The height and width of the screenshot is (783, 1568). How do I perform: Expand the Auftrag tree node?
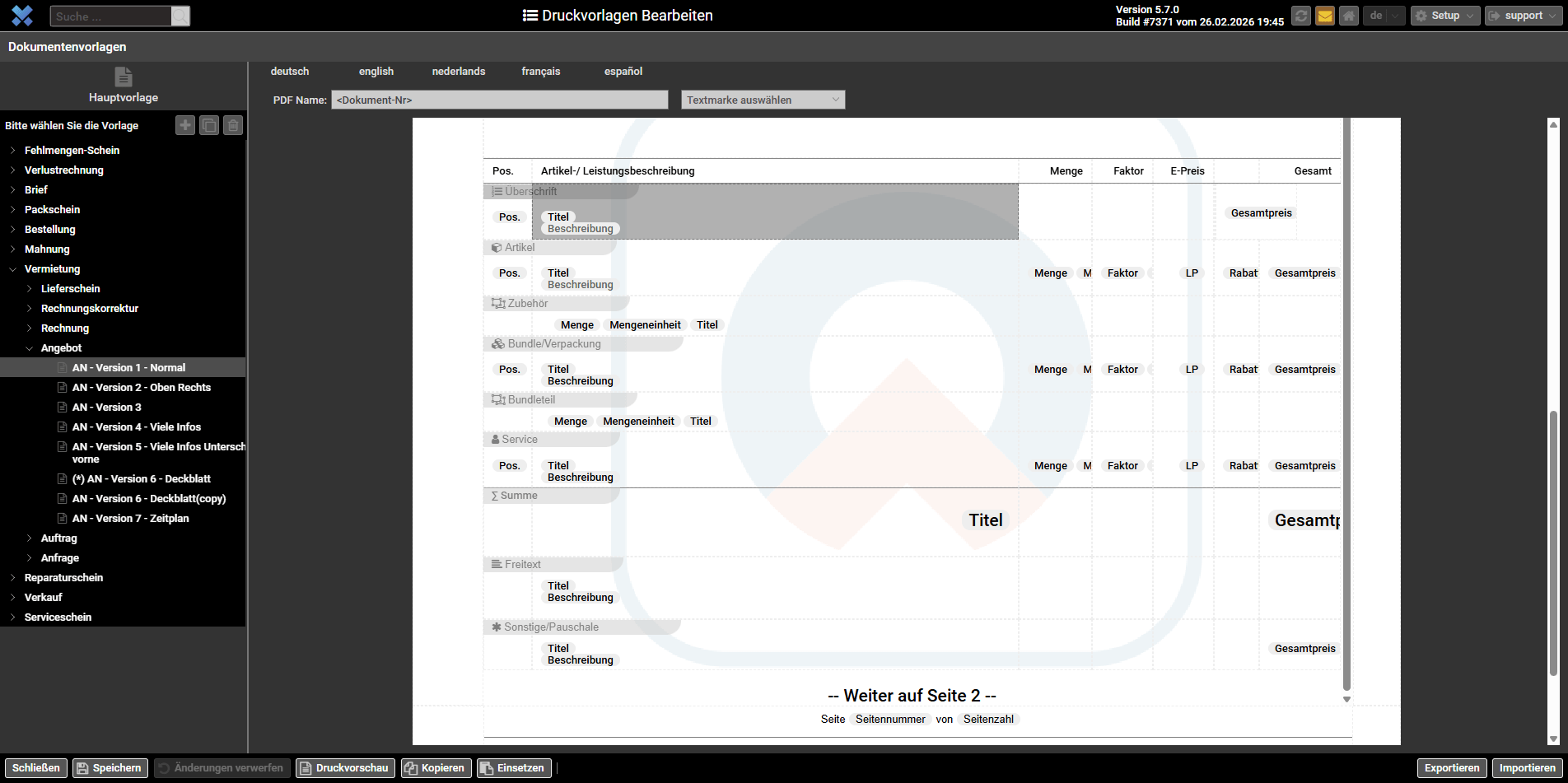30,538
